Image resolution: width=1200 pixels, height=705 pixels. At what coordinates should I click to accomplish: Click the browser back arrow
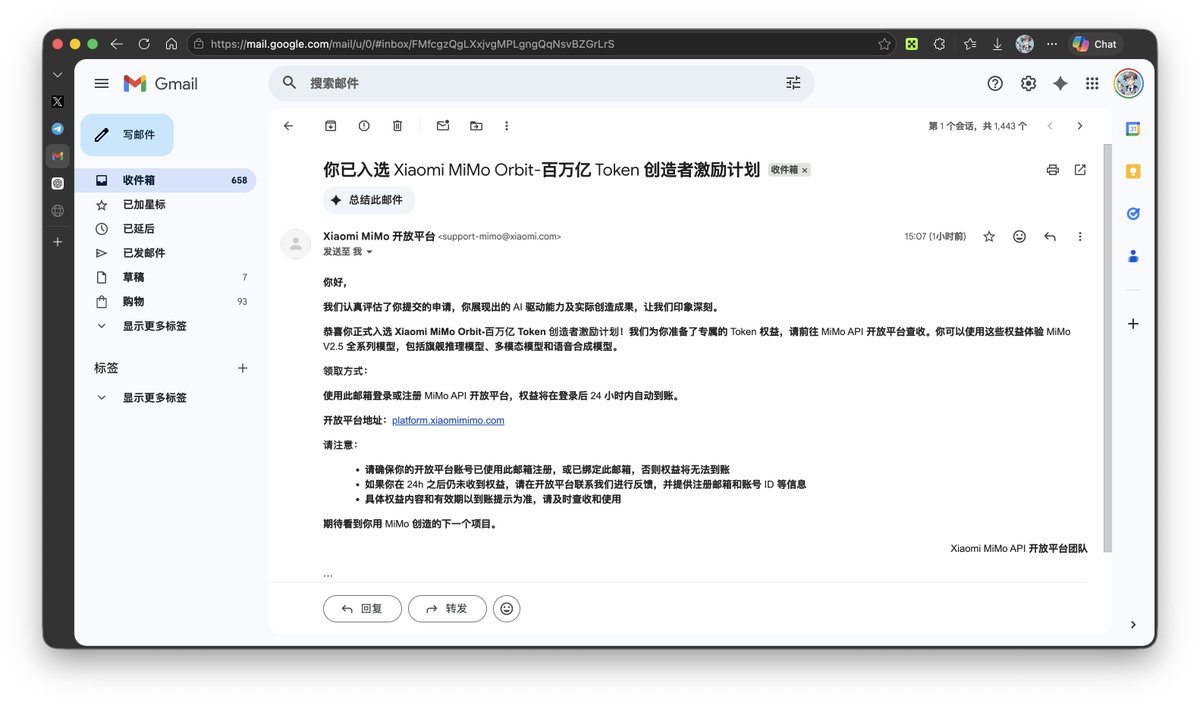pos(117,44)
